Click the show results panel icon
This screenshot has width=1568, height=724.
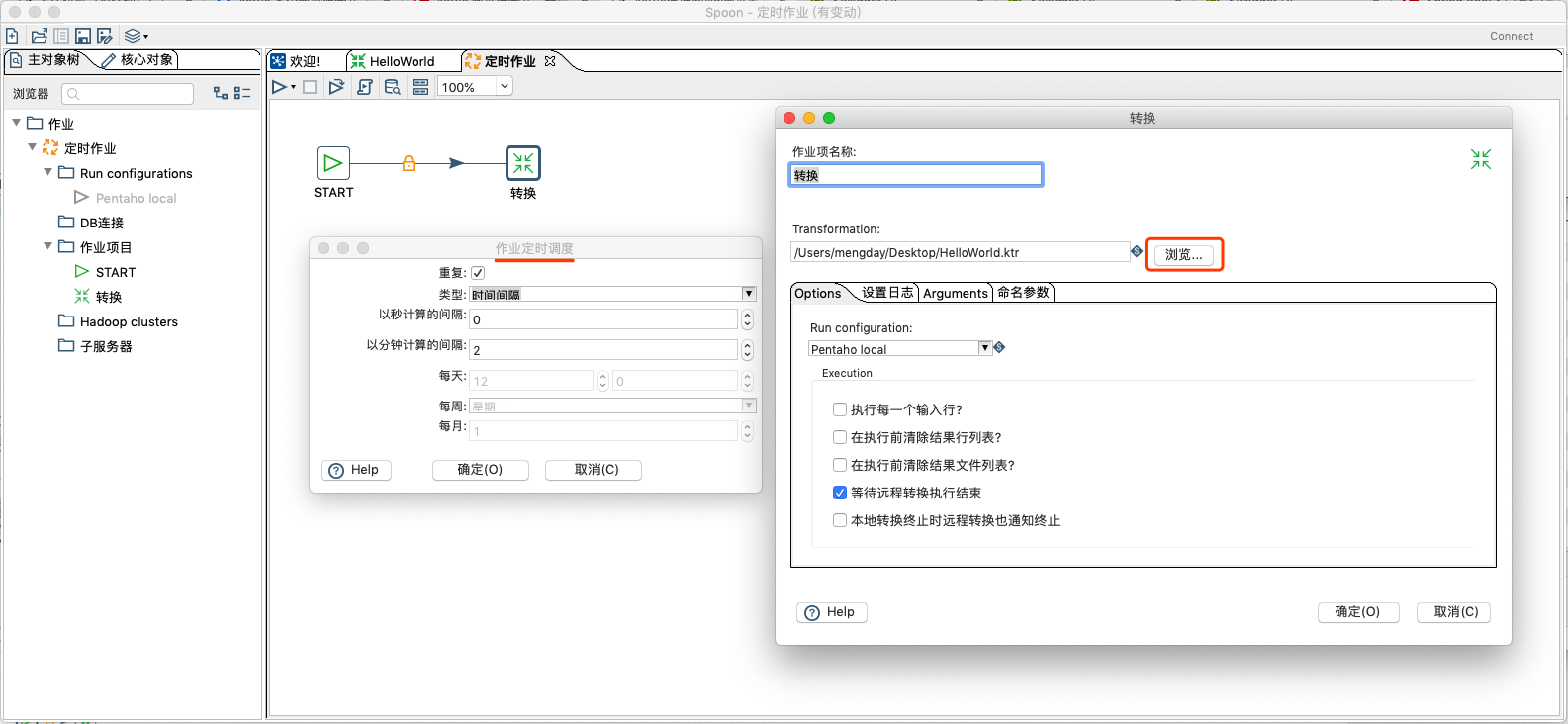(420, 87)
